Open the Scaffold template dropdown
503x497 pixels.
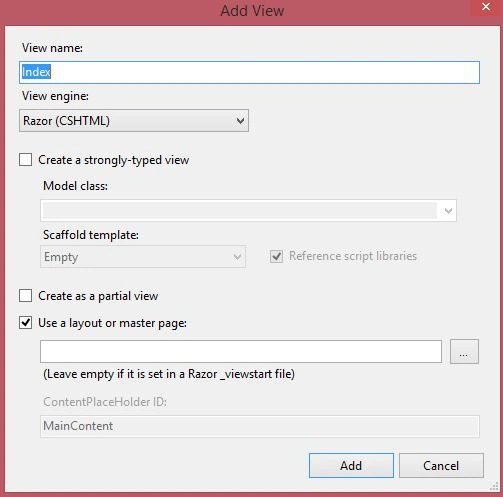pos(143,257)
